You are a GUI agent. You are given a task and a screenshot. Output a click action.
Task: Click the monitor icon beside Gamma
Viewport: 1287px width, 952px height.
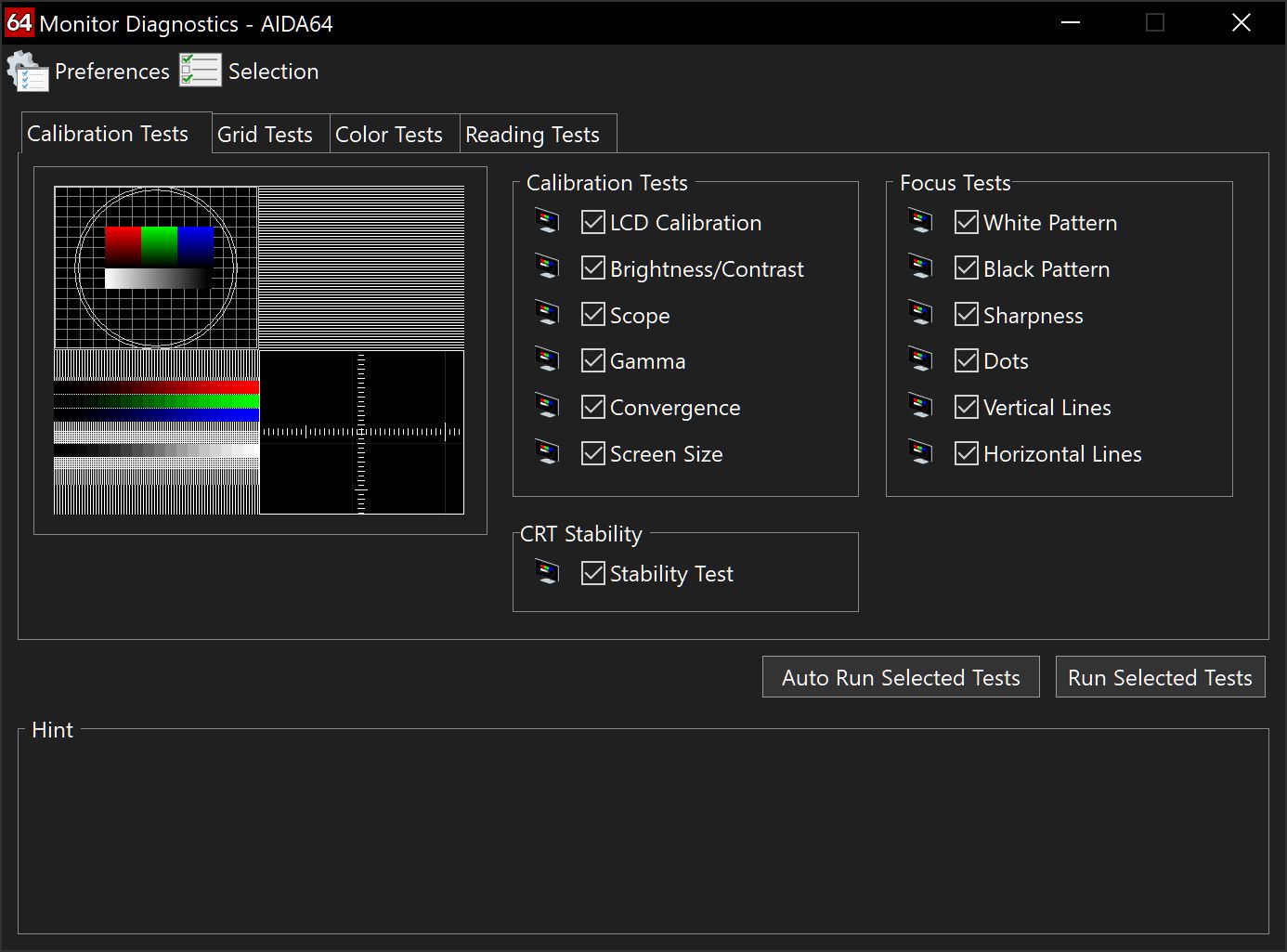pyautogui.click(x=547, y=360)
